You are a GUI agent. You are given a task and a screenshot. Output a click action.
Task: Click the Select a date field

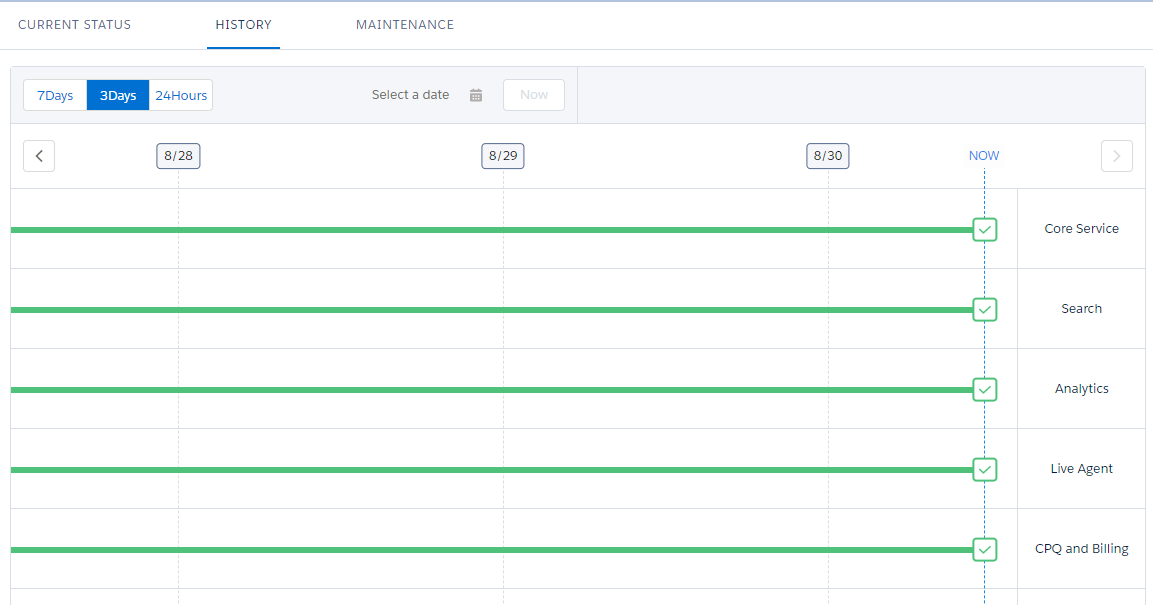(x=410, y=95)
